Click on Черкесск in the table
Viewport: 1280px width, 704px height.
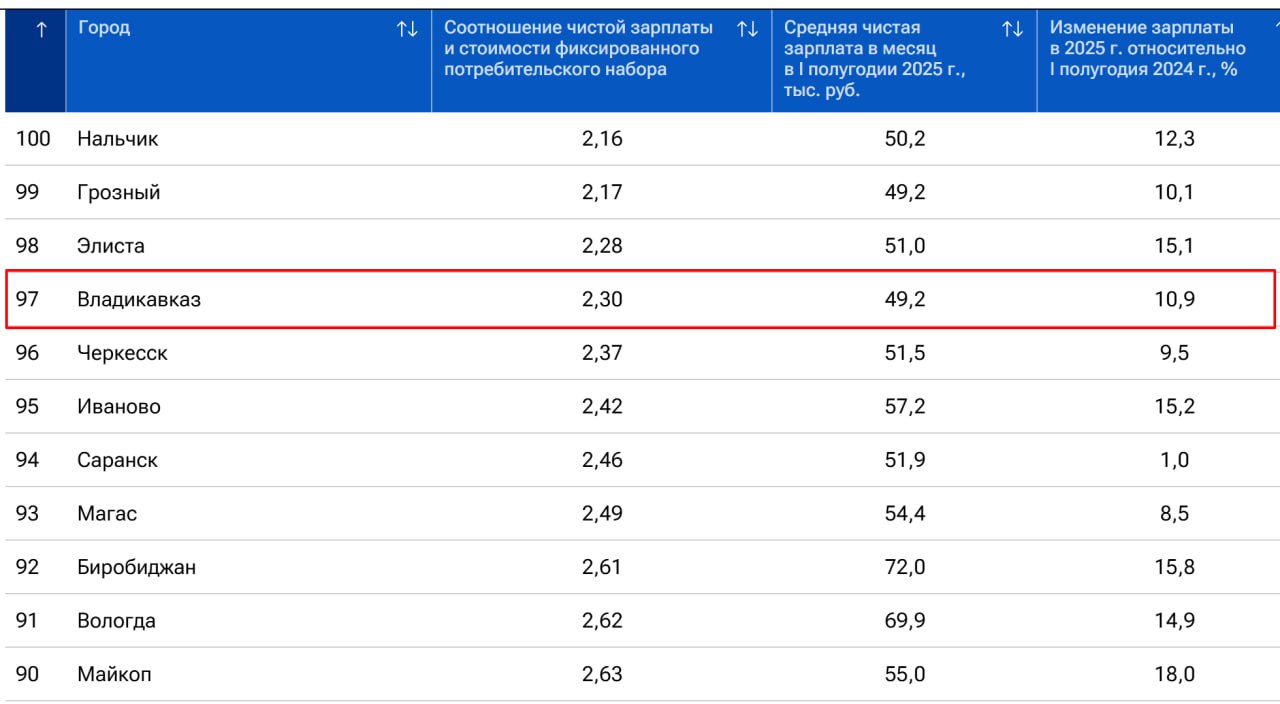(122, 353)
